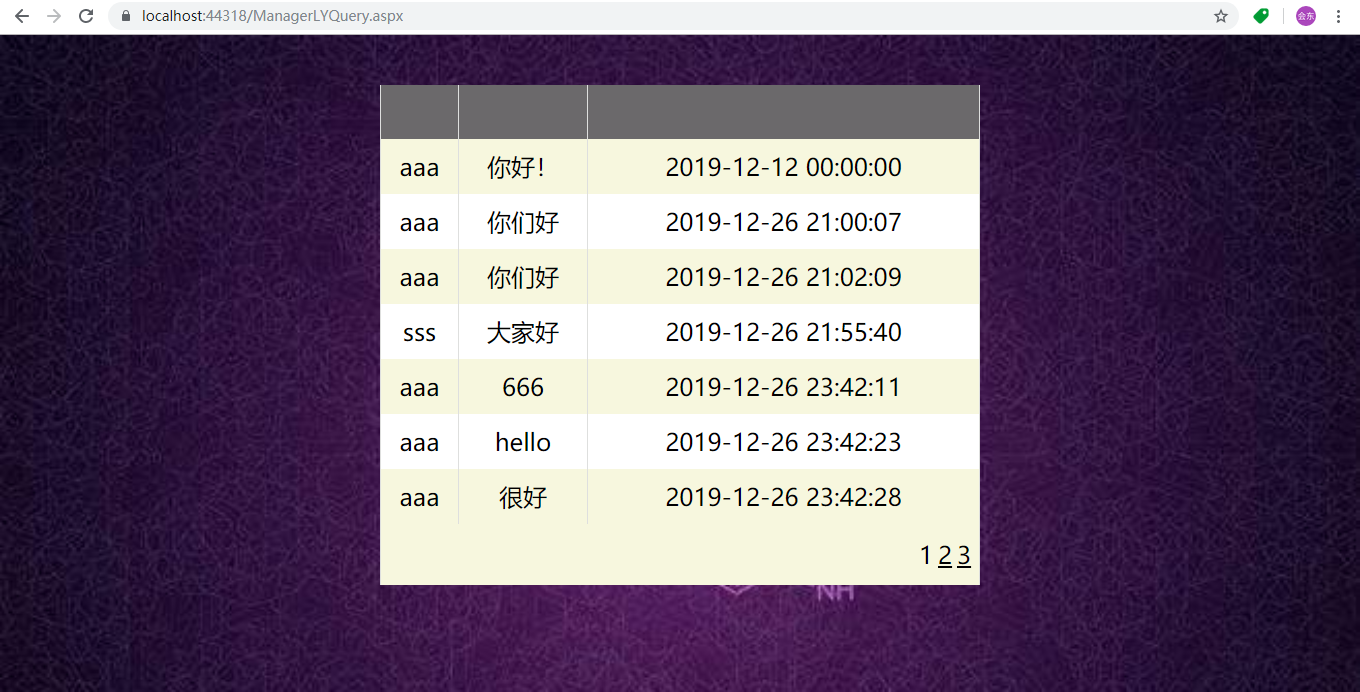Focus the localhost address bar
1360x692 pixels.
600,16
